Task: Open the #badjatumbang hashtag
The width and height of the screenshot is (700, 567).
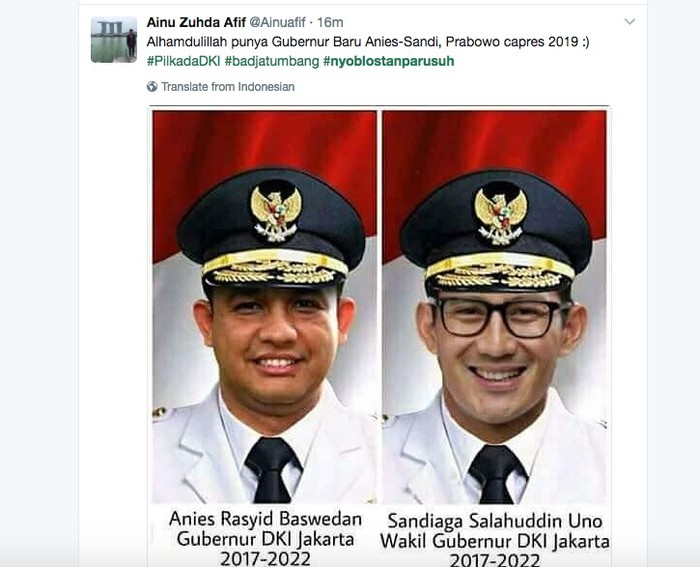Action: [272, 61]
